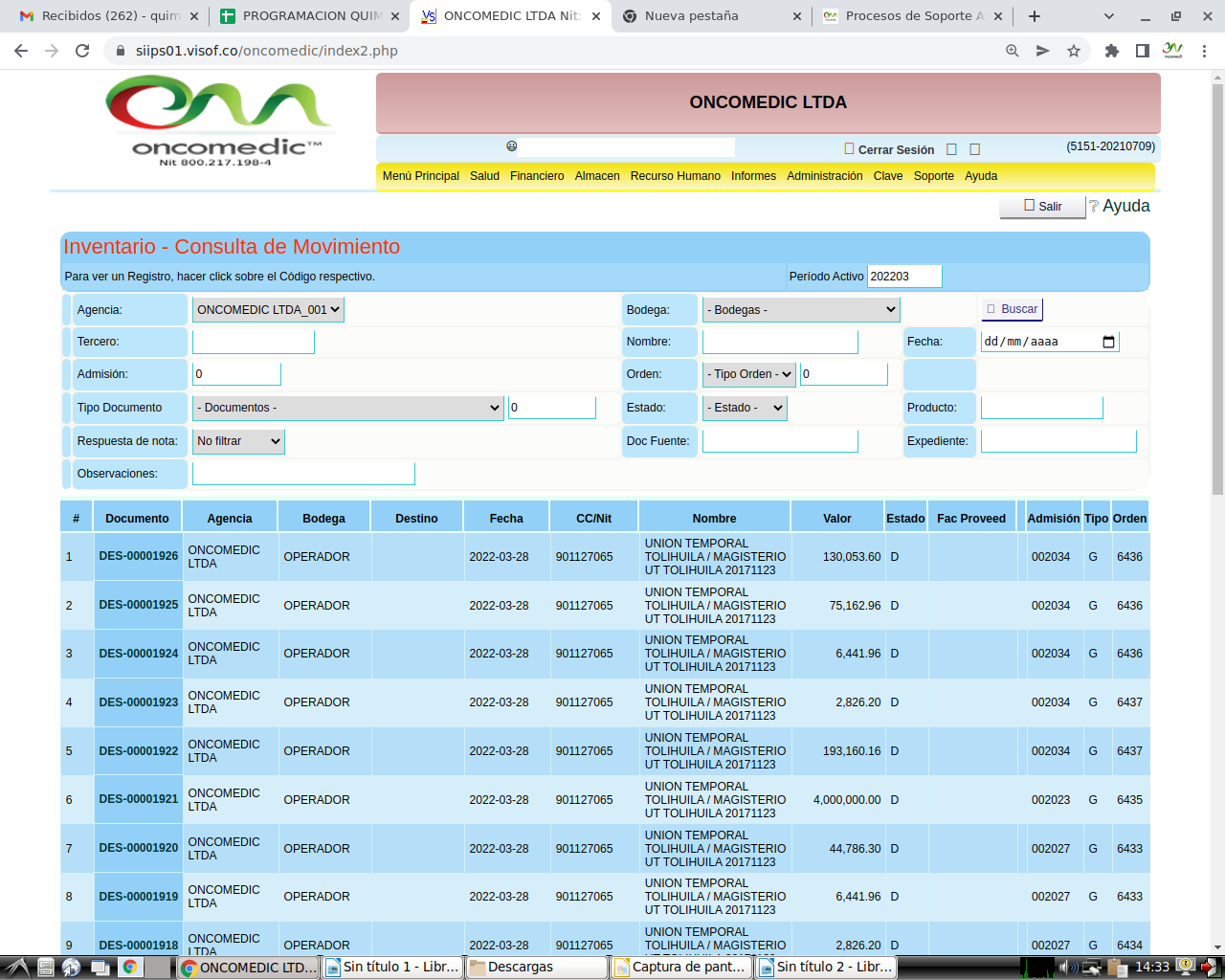The image size is (1225, 980).
Task: Expand the Estado dropdown
Action: click(x=745, y=408)
